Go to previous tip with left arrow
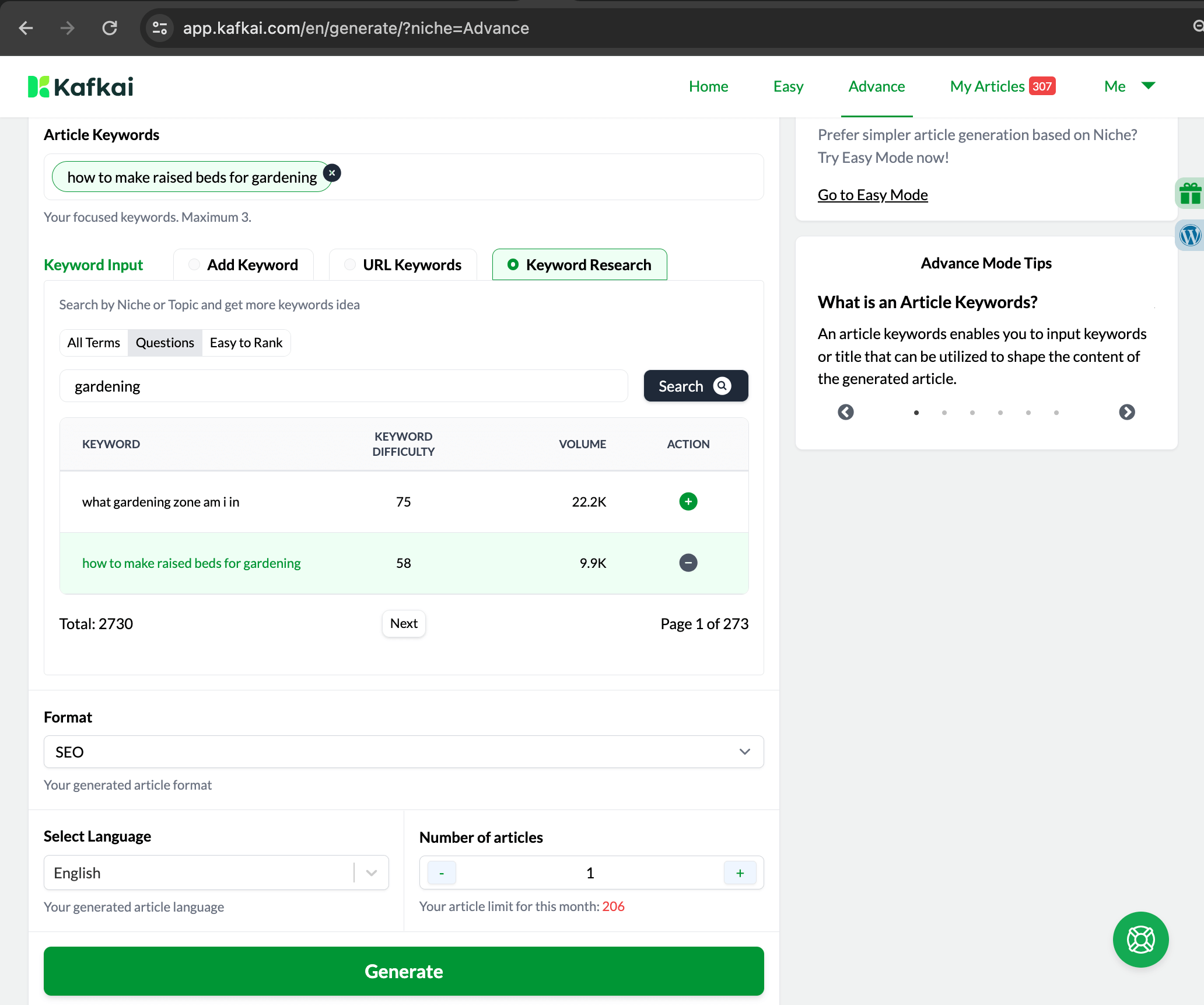 [x=845, y=412]
